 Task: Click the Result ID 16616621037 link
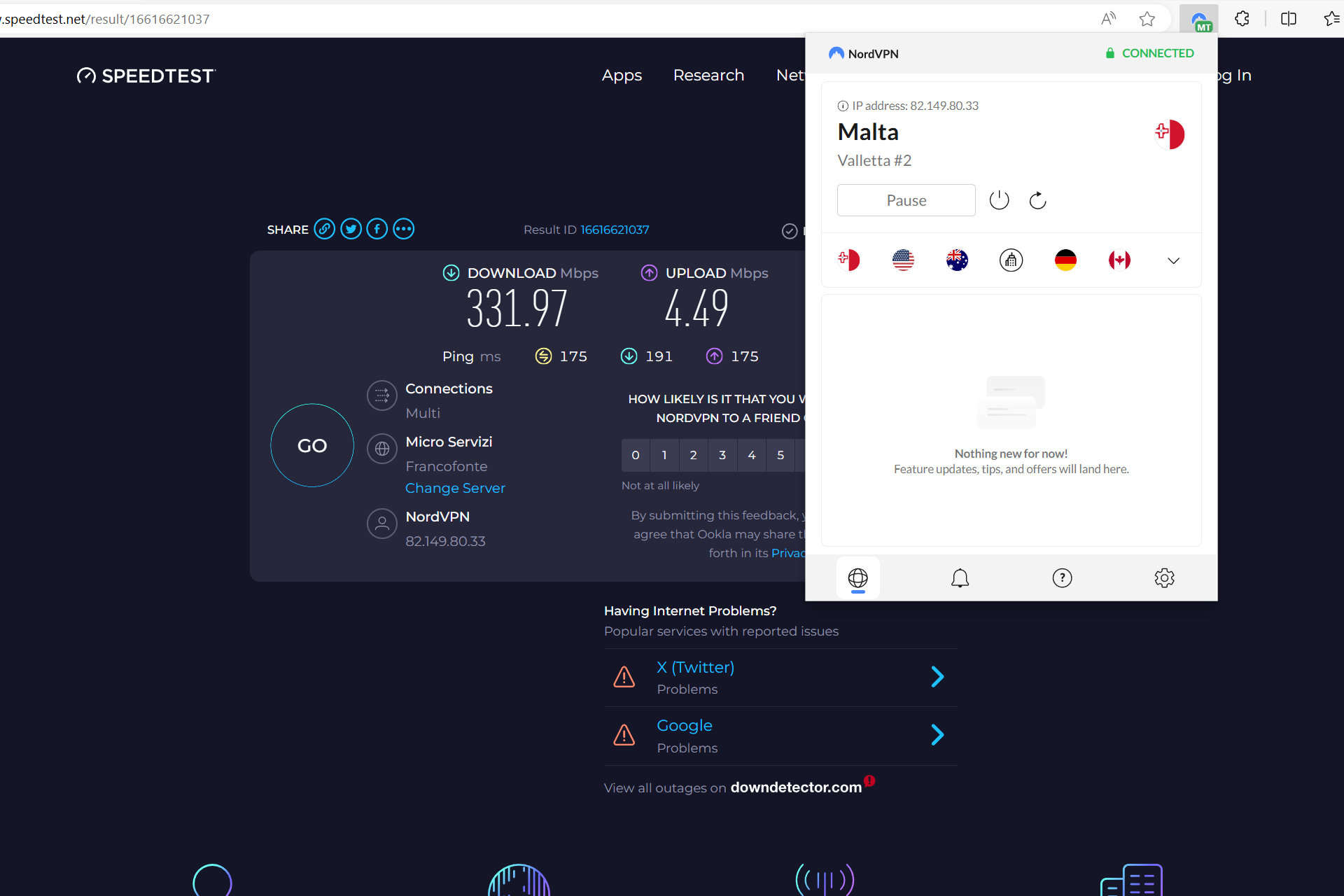[x=613, y=229]
